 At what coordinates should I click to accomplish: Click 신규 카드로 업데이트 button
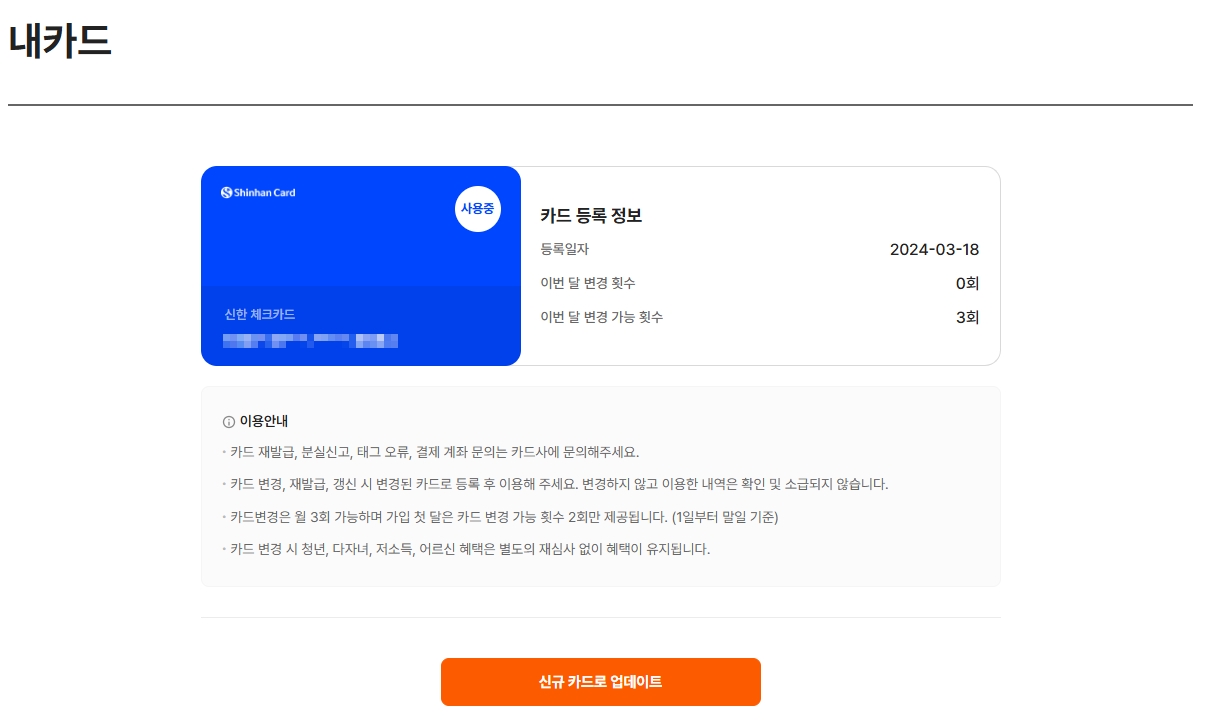point(601,682)
